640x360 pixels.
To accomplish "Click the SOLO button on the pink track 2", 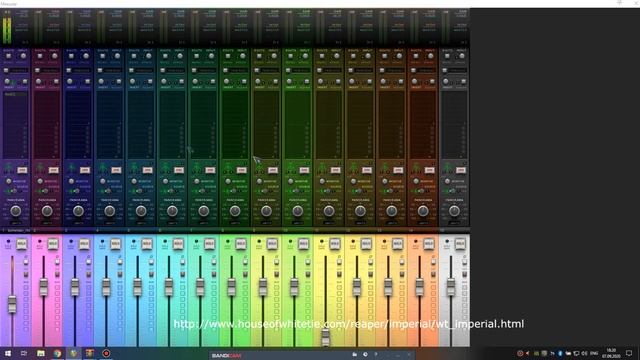I will pos(53,244).
